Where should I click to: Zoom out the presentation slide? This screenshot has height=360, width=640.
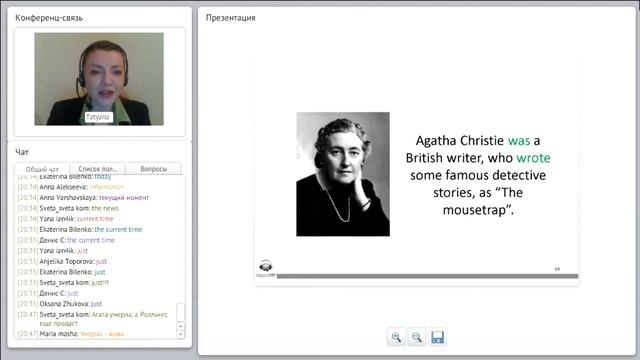(416, 337)
